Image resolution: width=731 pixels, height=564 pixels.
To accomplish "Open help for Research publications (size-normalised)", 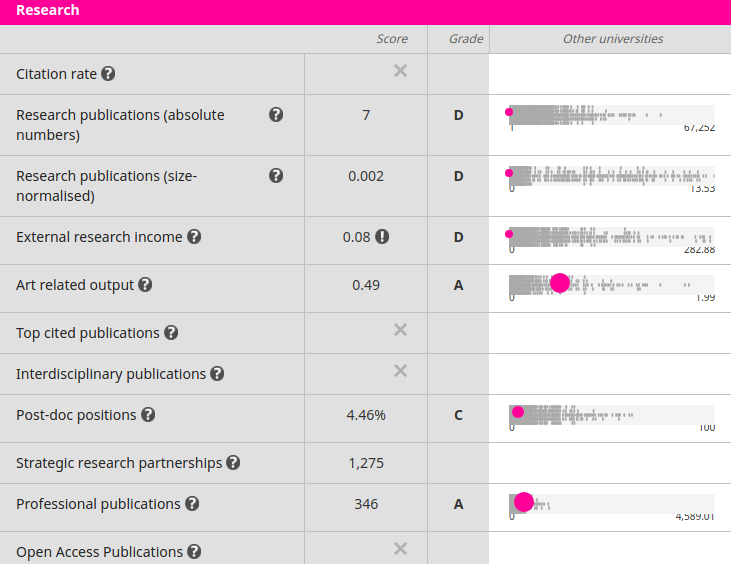I will pyautogui.click(x=277, y=176).
